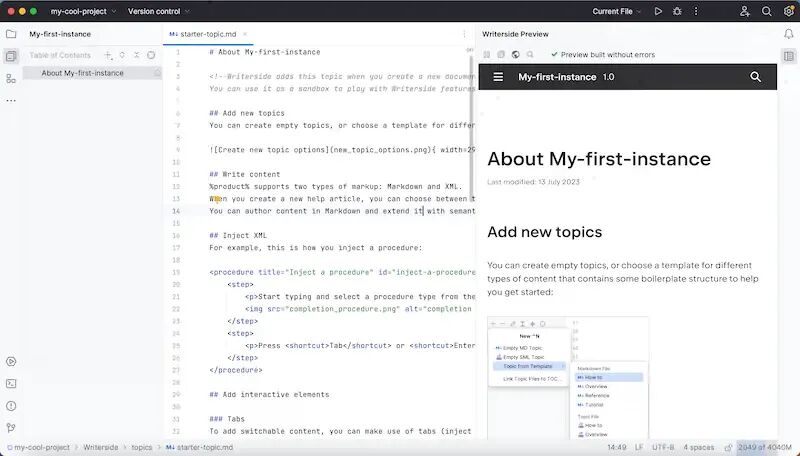Screen dimensions: 800x456
Task: Run the current file
Action: pyautogui.click(x=658, y=11)
